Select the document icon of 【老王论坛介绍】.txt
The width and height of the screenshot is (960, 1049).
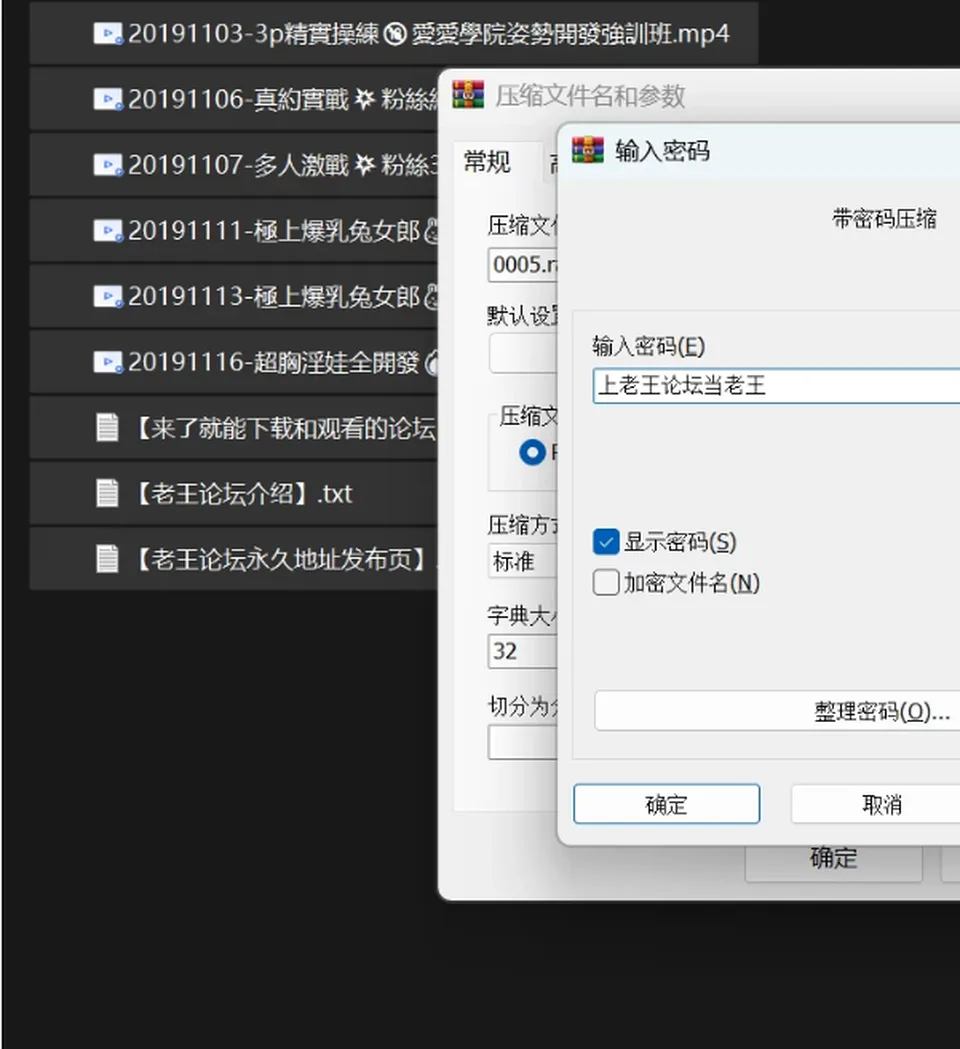[107, 494]
